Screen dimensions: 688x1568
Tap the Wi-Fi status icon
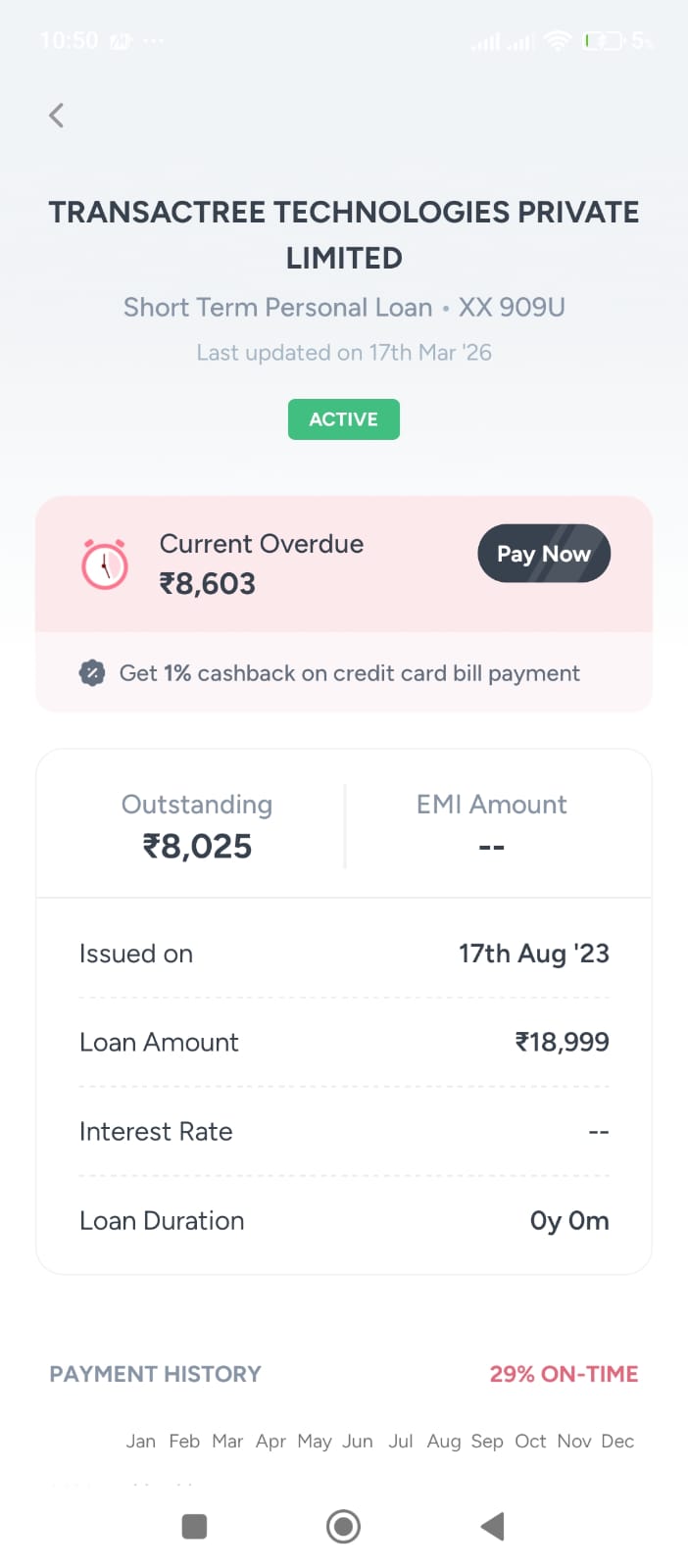coord(558,41)
